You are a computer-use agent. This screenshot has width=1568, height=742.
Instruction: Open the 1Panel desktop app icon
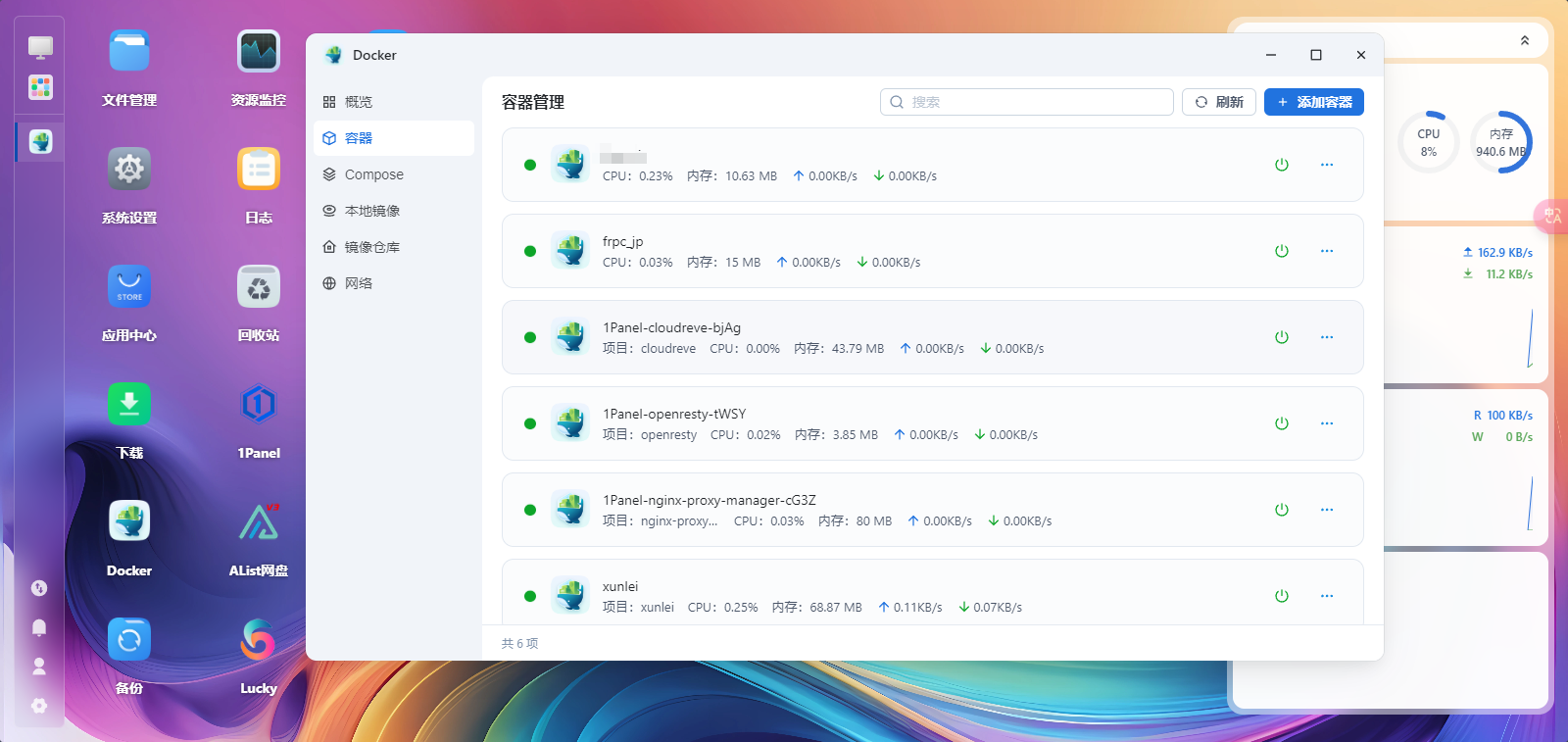[258, 405]
